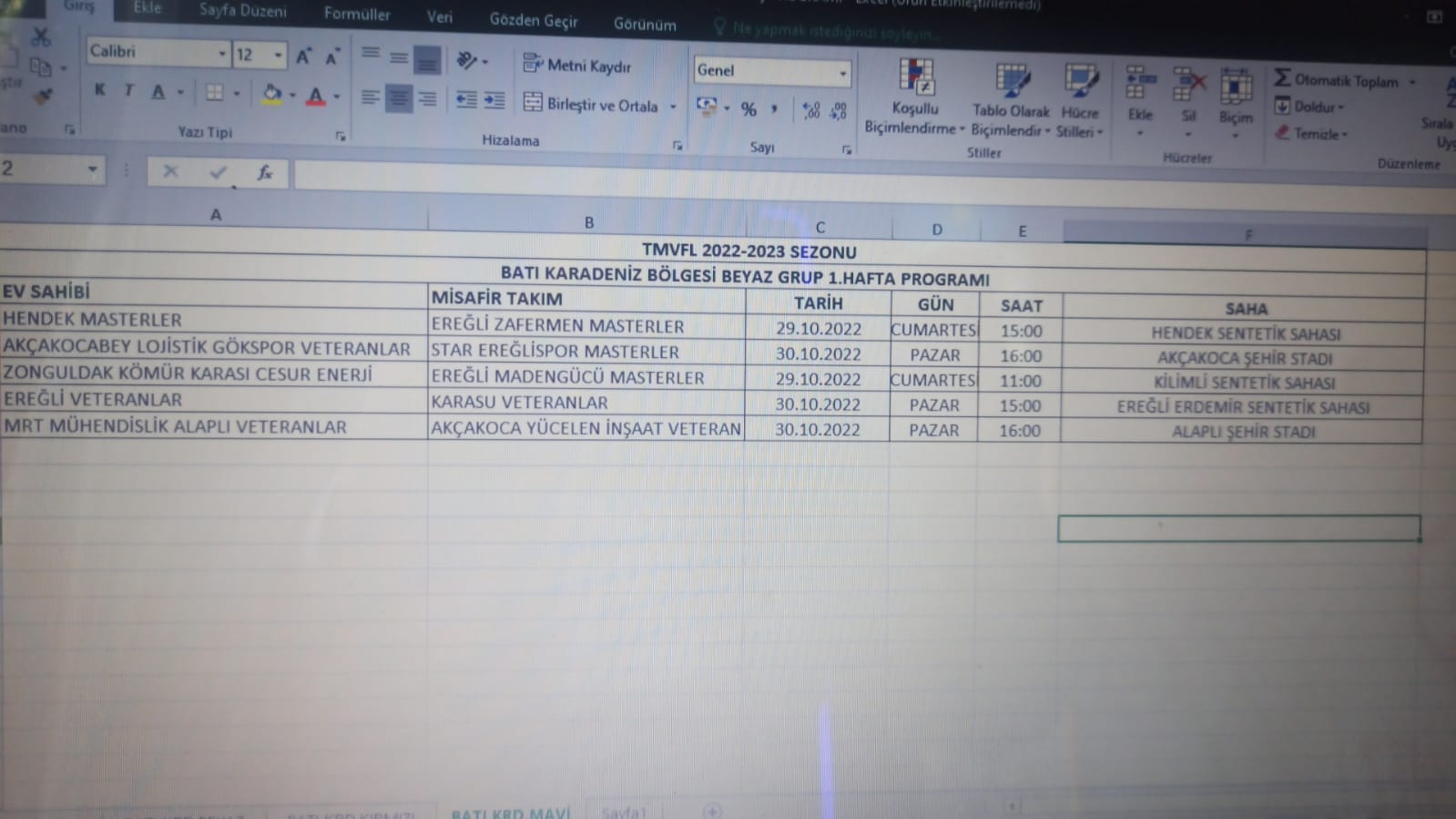The width and height of the screenshot is (1456, 819).
Task: Open the Veri ribbon tab
Action: click(x=440, y=17)
